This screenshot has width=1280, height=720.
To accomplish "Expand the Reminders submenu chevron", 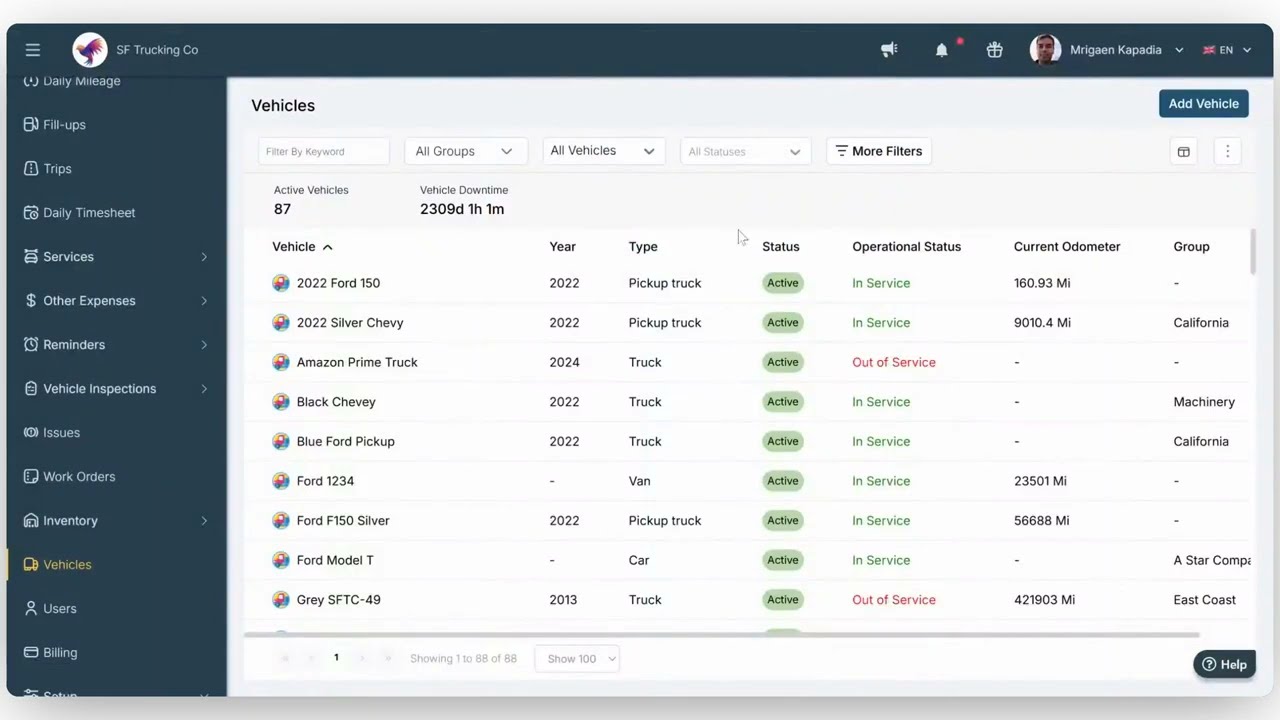I will pos(204,345).
